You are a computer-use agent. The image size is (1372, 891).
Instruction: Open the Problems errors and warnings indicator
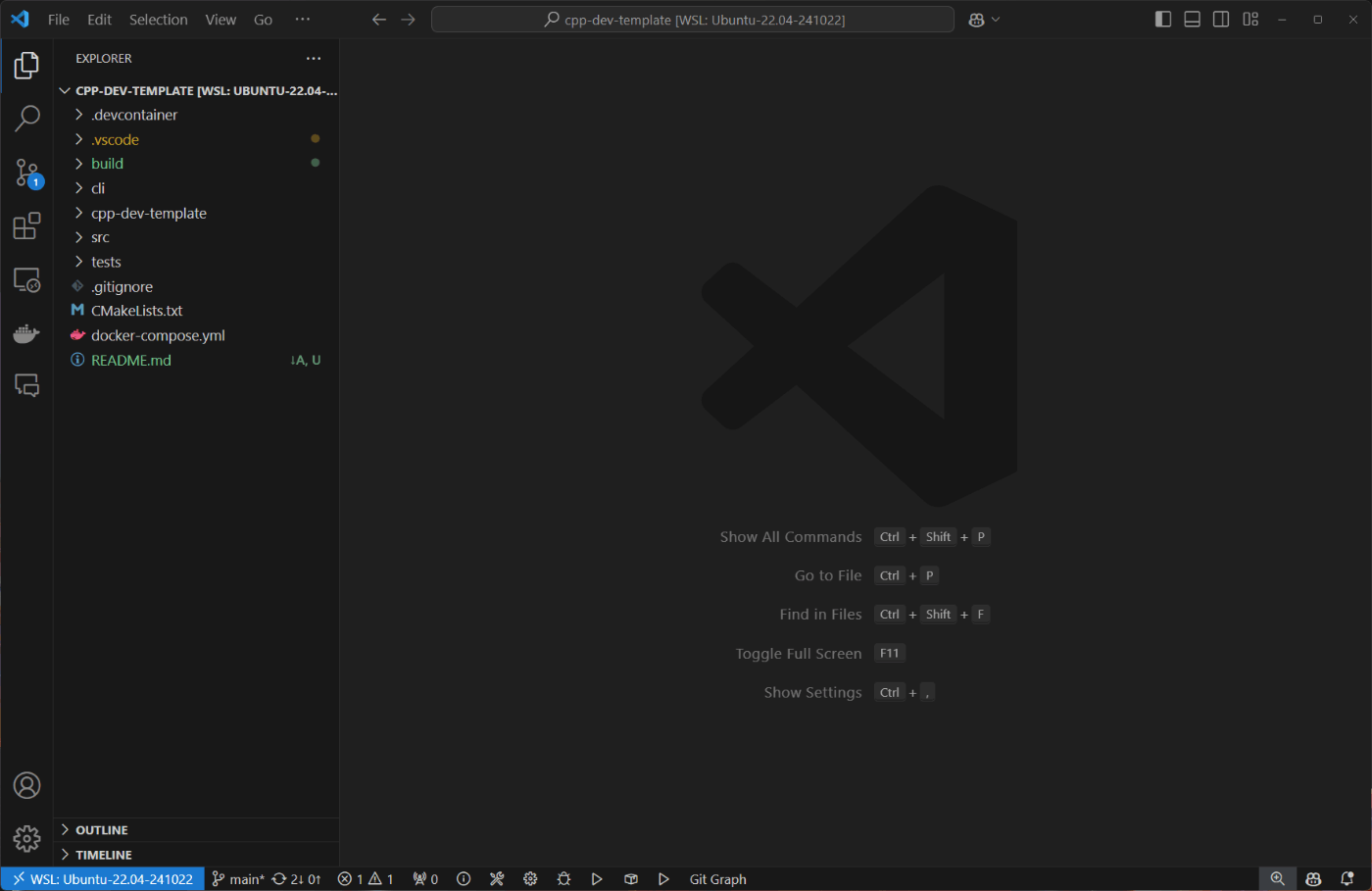tap(366, 879)
